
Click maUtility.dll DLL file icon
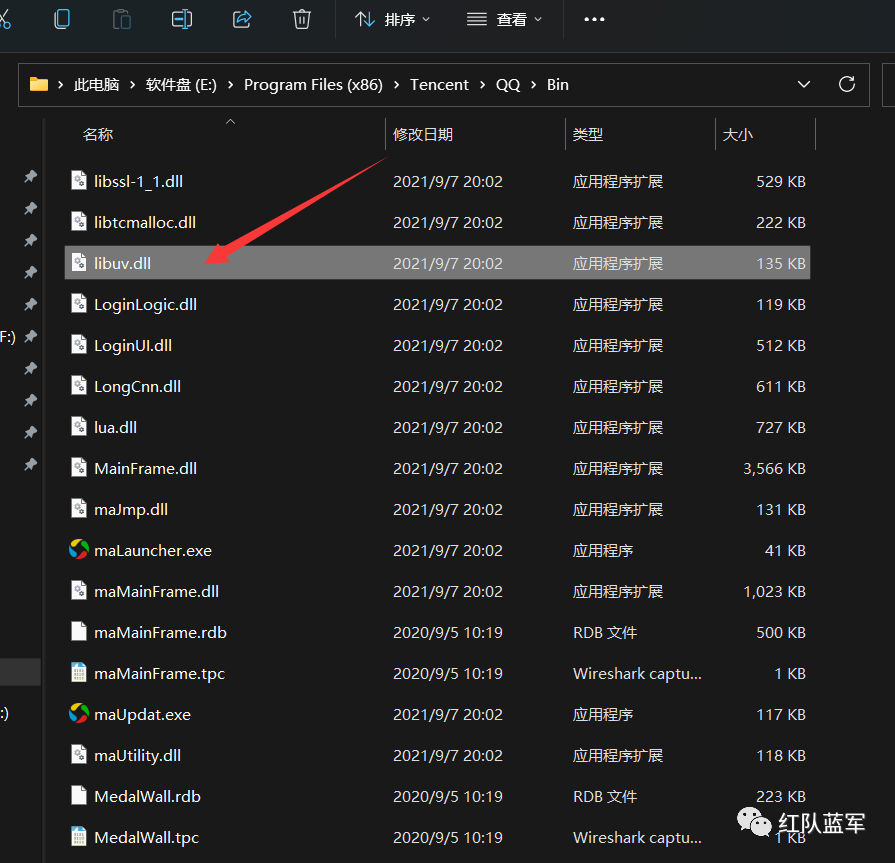[79, 755]
